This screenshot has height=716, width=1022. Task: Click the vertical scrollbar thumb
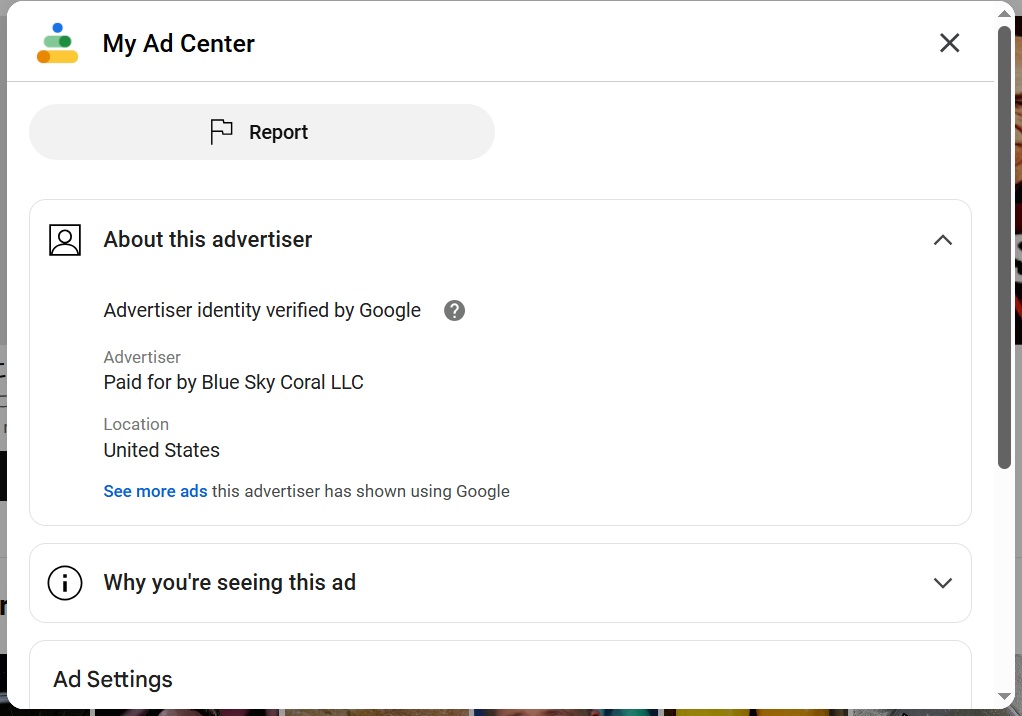point(1004,247)
